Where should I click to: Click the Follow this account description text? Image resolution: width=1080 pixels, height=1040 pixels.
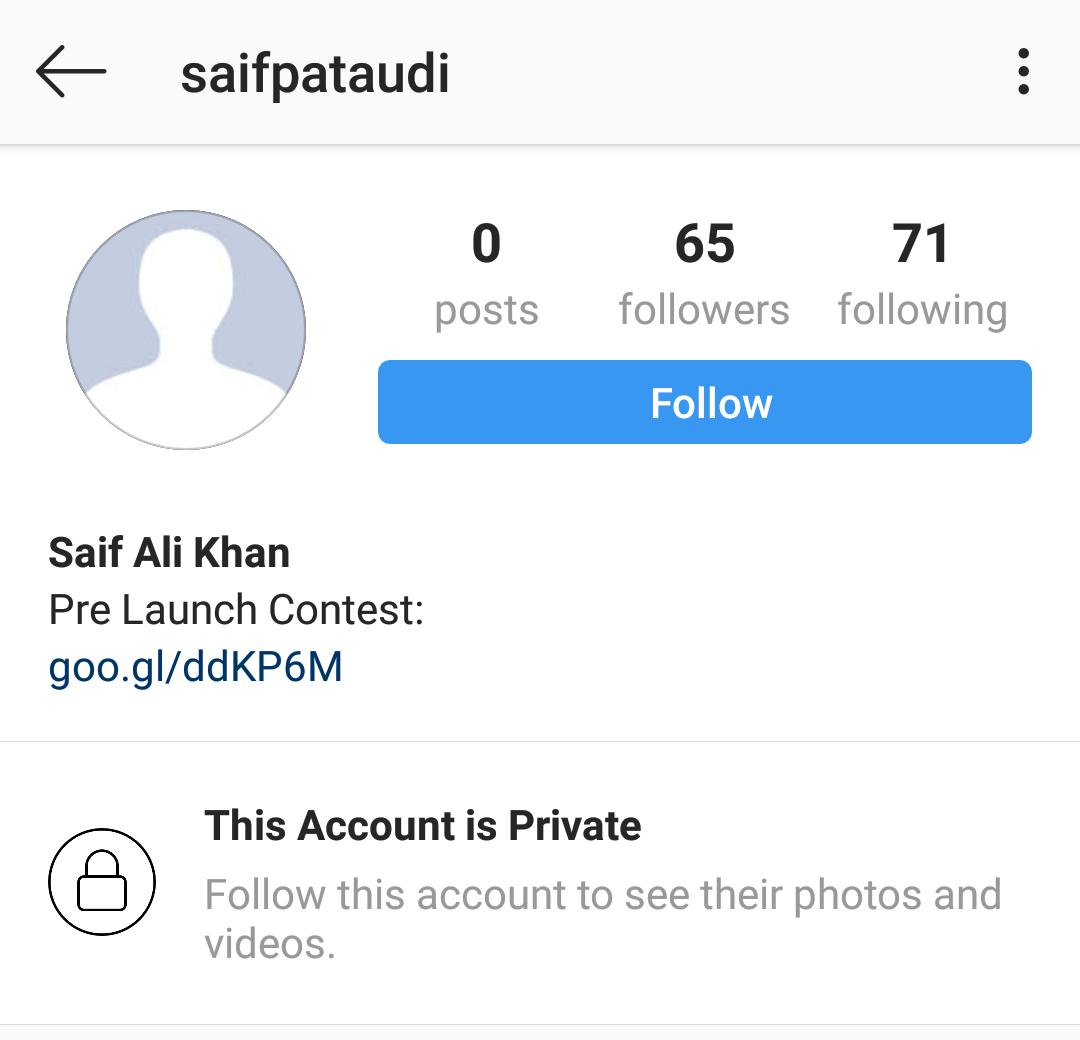pyautogui.click(x=603, y=919)
